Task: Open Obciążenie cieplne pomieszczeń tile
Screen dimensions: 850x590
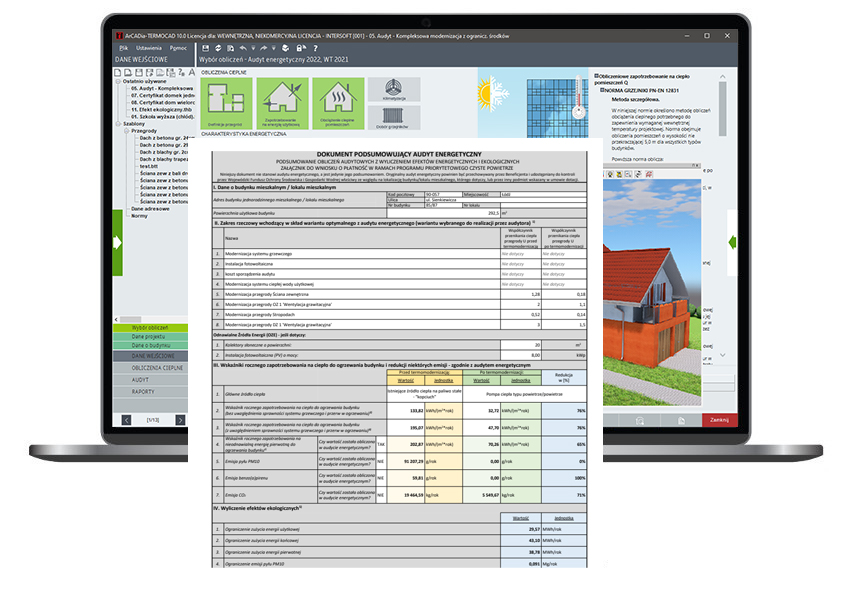Action: pos(338,103)
